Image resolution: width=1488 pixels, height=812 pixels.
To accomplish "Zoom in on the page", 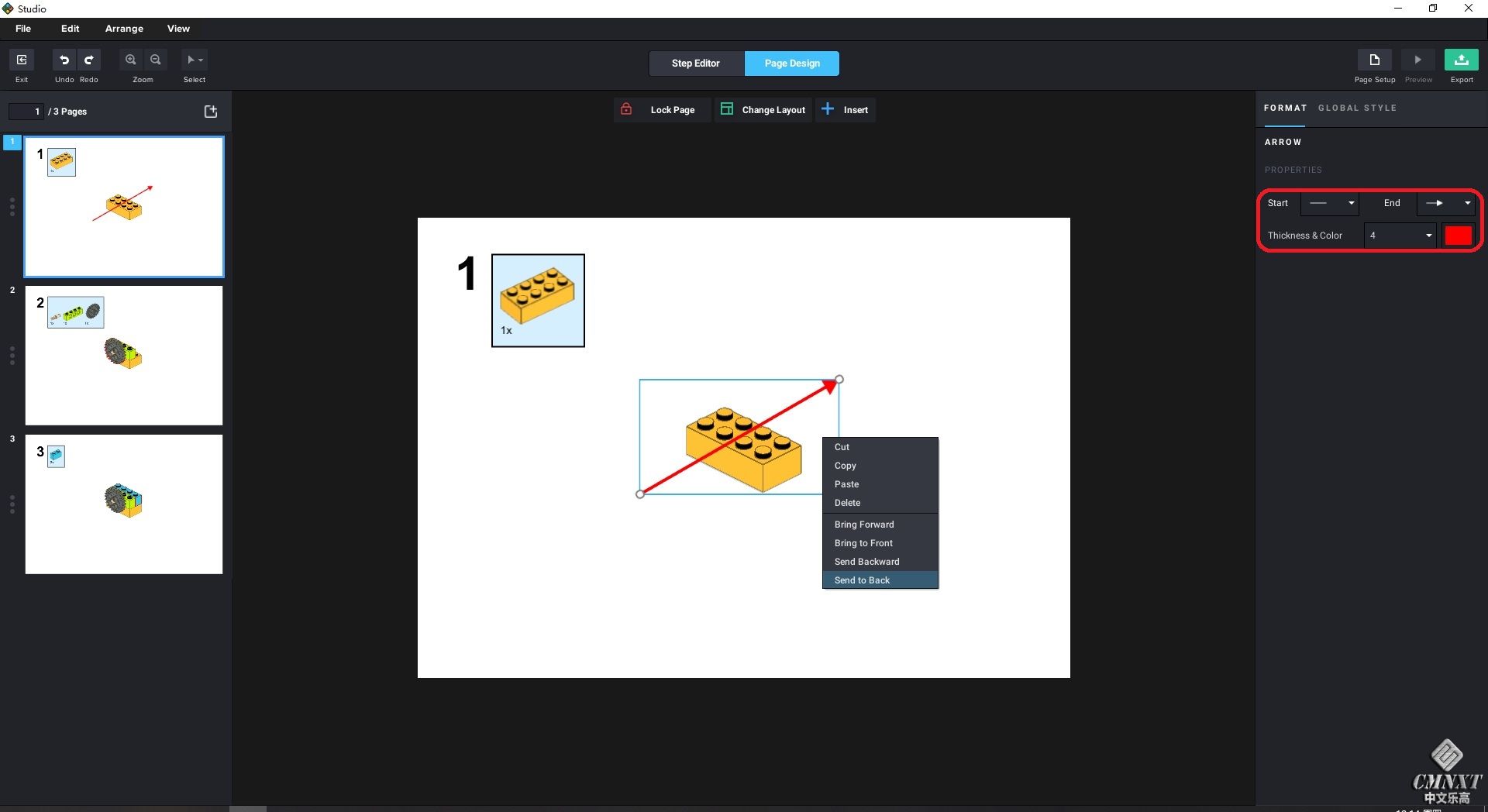I will point(131,60).
